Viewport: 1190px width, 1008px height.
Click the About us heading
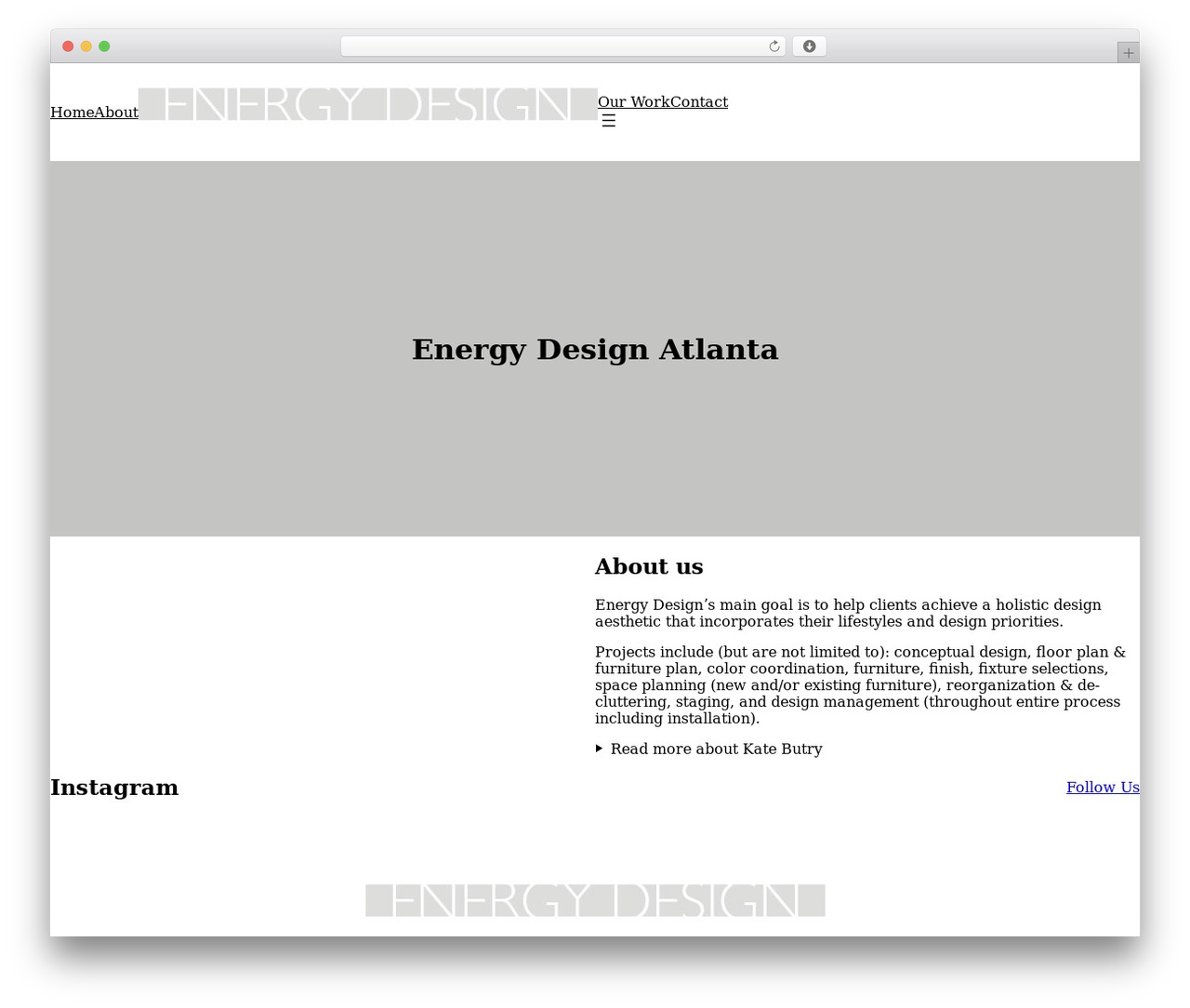(x=649, y=566)
